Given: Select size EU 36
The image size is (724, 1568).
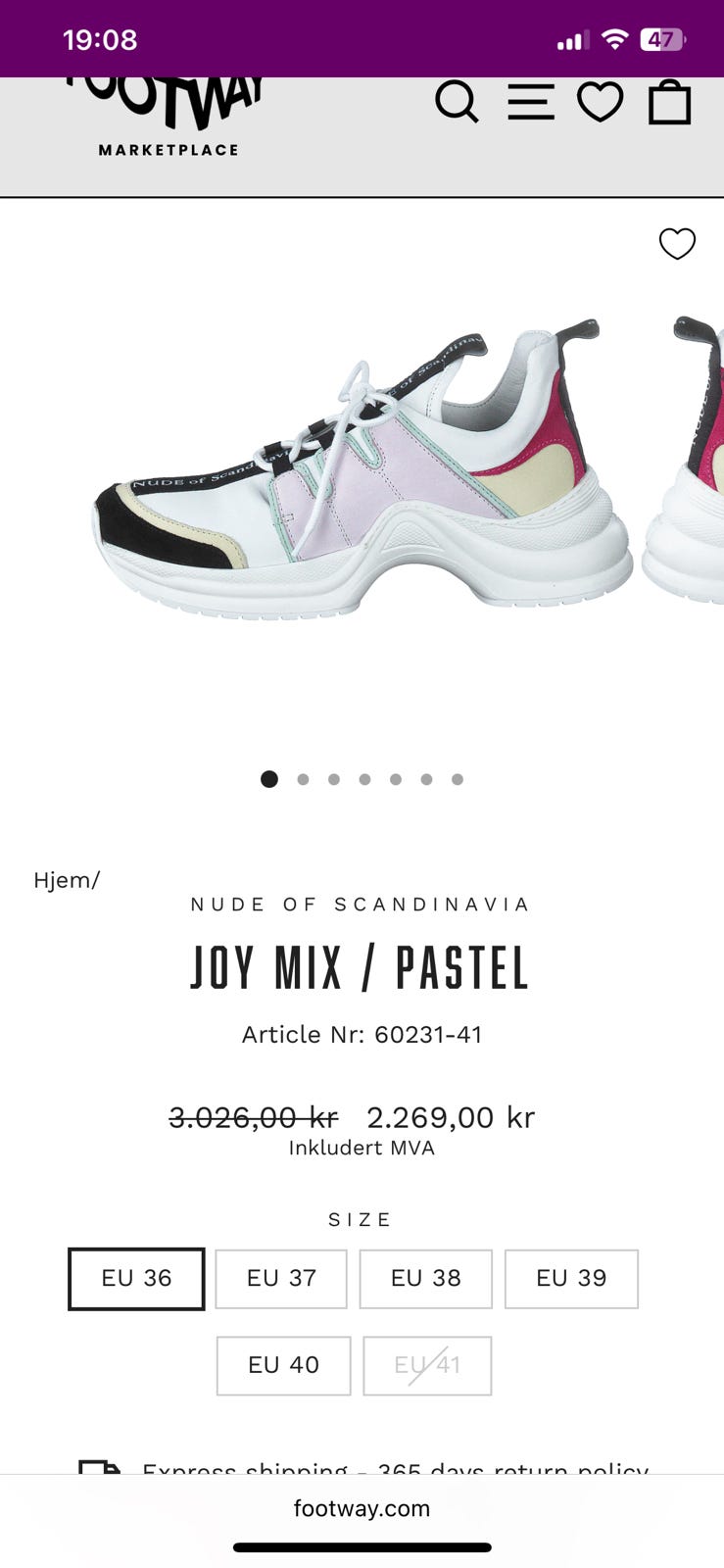Looking at the screenshot, I should click(136, 1279).
